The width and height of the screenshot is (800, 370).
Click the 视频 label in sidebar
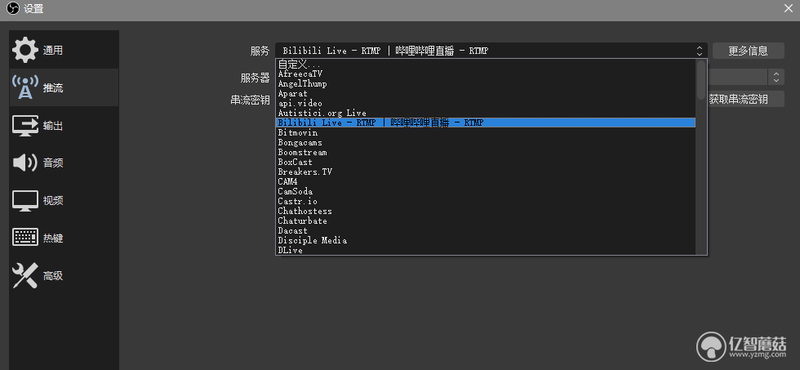click(53, 201)
